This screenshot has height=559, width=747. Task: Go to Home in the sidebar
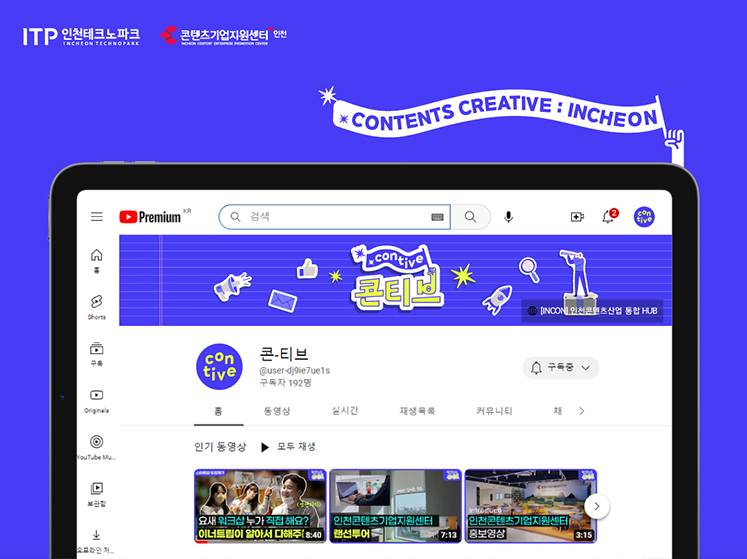click(97, 261)
